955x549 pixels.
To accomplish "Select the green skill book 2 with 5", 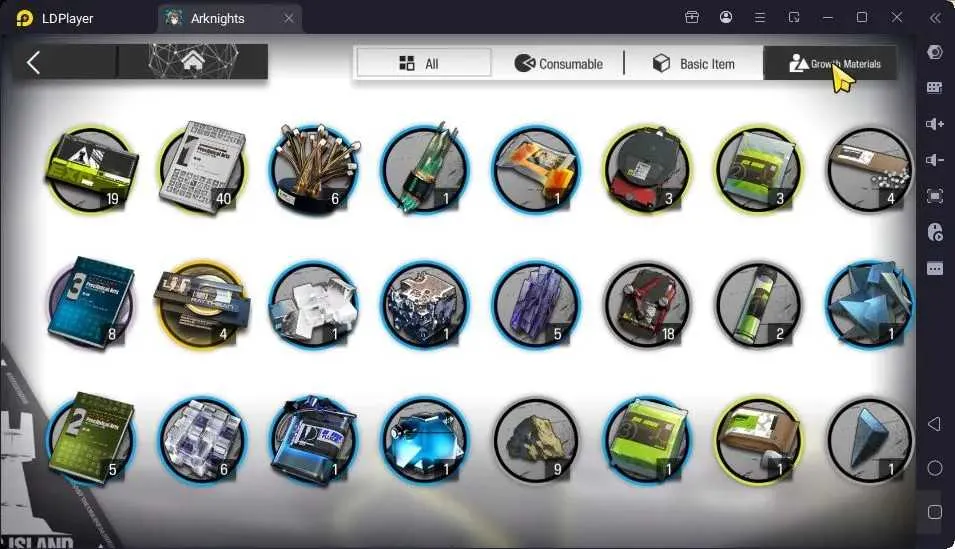I will pyautogui.click(x=91, y=439).
